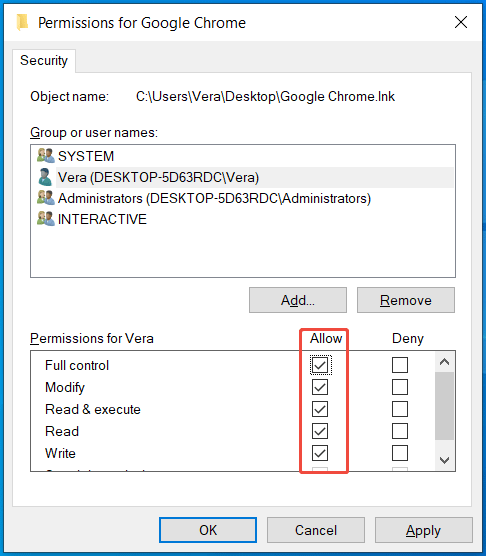
Task: Click the Apply button
Action: pos(424,530)
